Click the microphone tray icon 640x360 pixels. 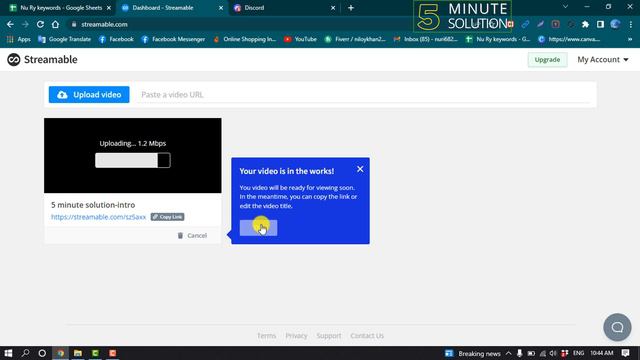click(520, 353)
